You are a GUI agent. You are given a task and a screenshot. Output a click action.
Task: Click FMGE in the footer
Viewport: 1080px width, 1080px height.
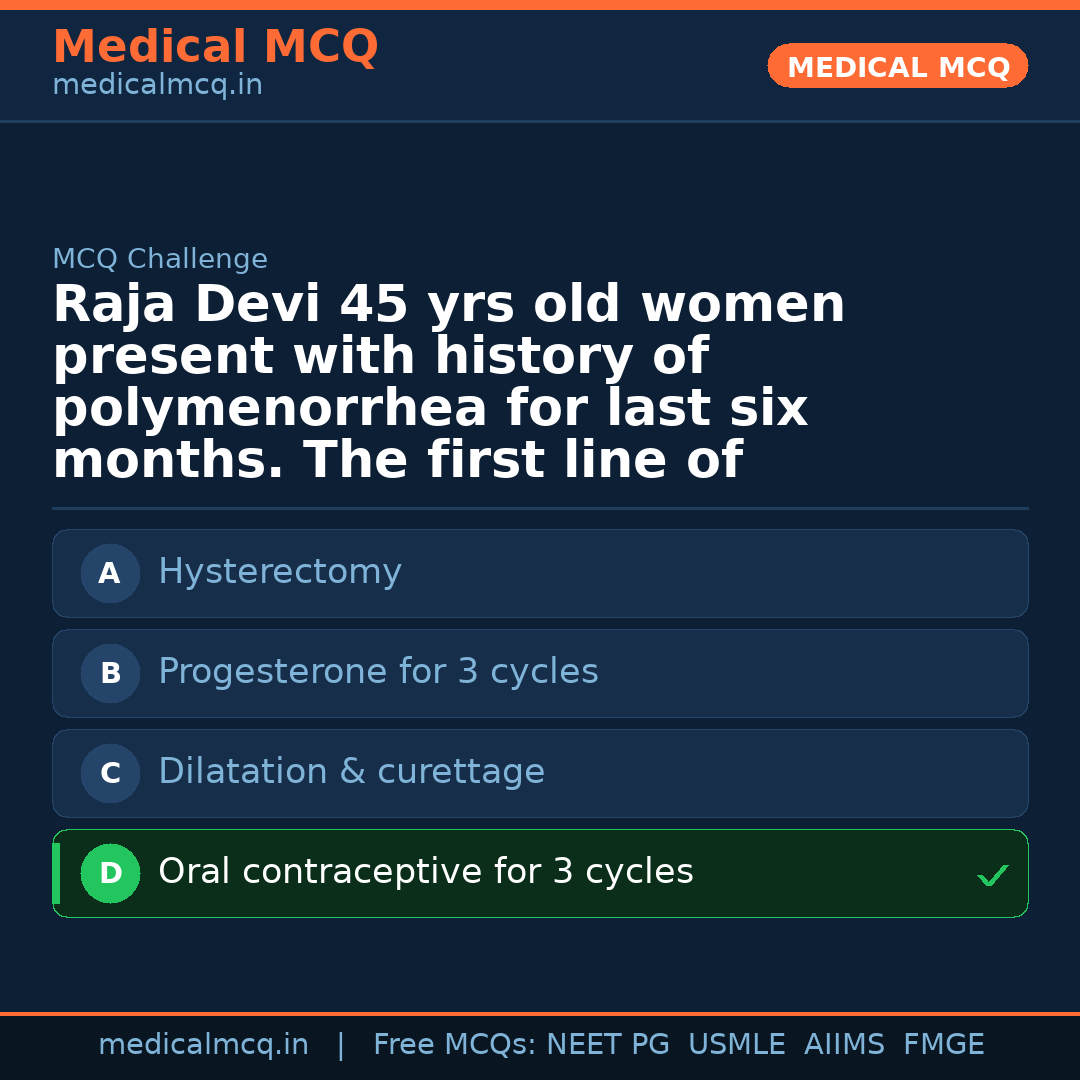tap(943, 1045)
